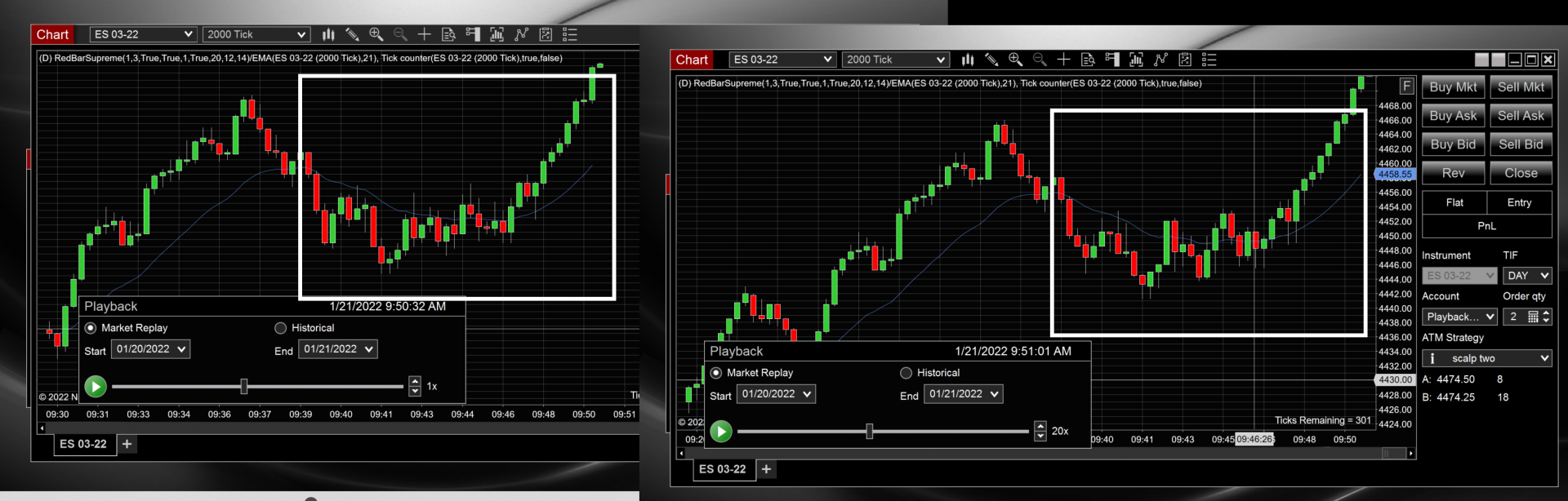Click Sell Ask button
1568x501 pixels.
tap(1521, 116)
